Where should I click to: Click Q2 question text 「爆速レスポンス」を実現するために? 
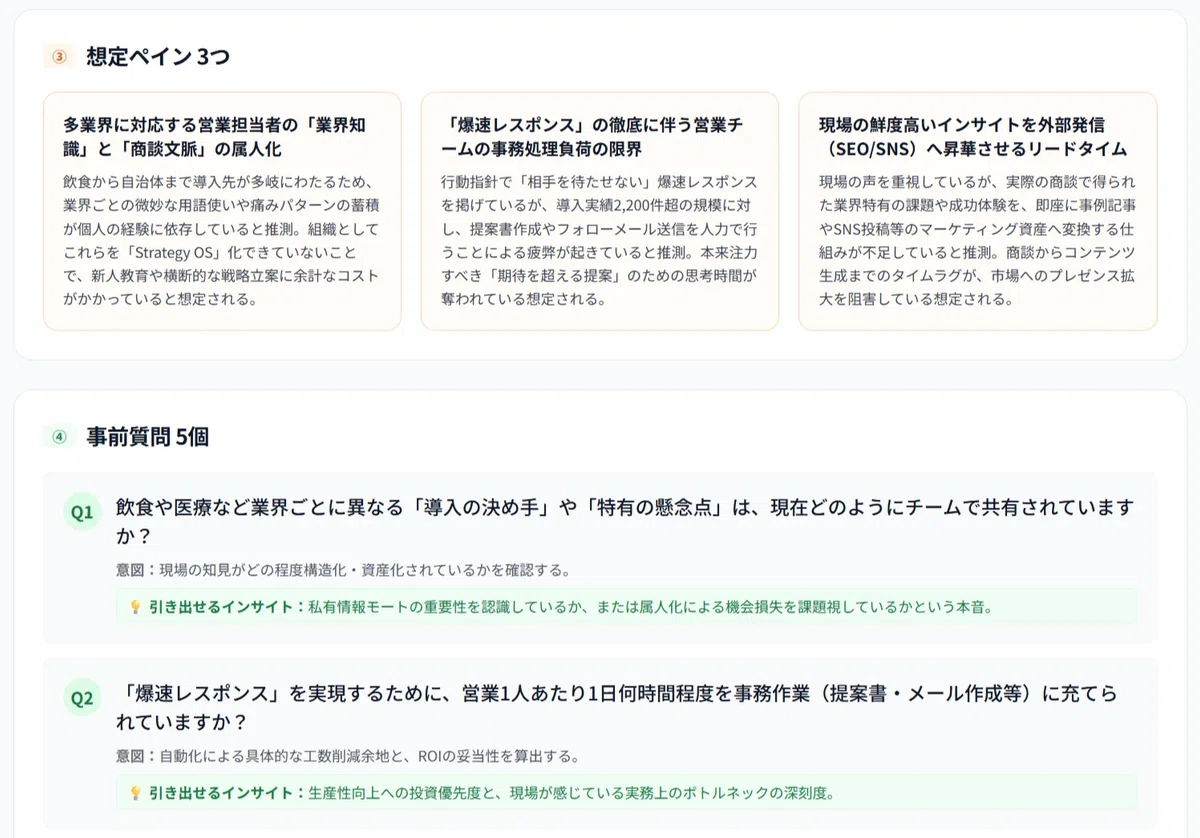tap(616, 707)
